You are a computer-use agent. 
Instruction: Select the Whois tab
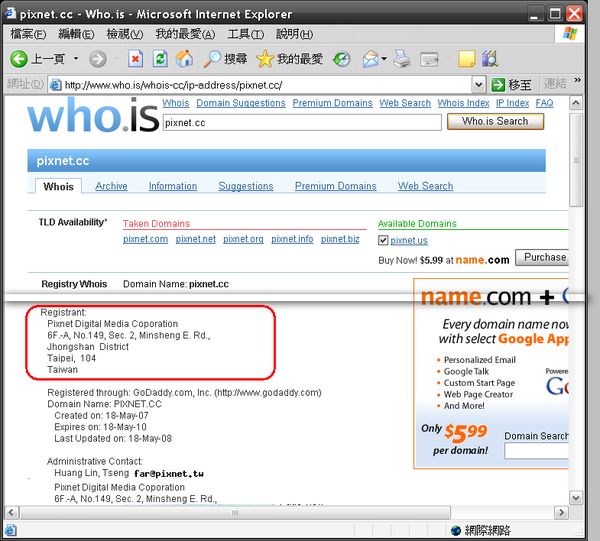pos(59,186)
